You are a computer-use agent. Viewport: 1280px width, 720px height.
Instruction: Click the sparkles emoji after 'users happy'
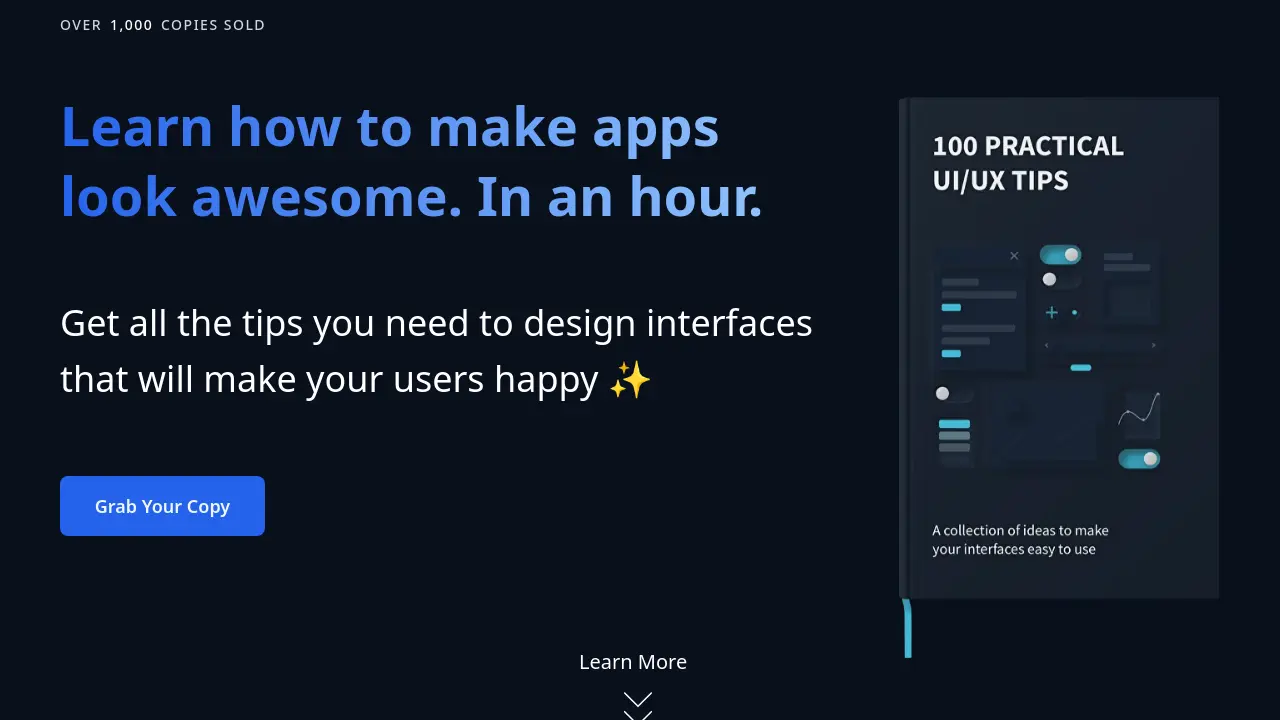pos(630,380)
